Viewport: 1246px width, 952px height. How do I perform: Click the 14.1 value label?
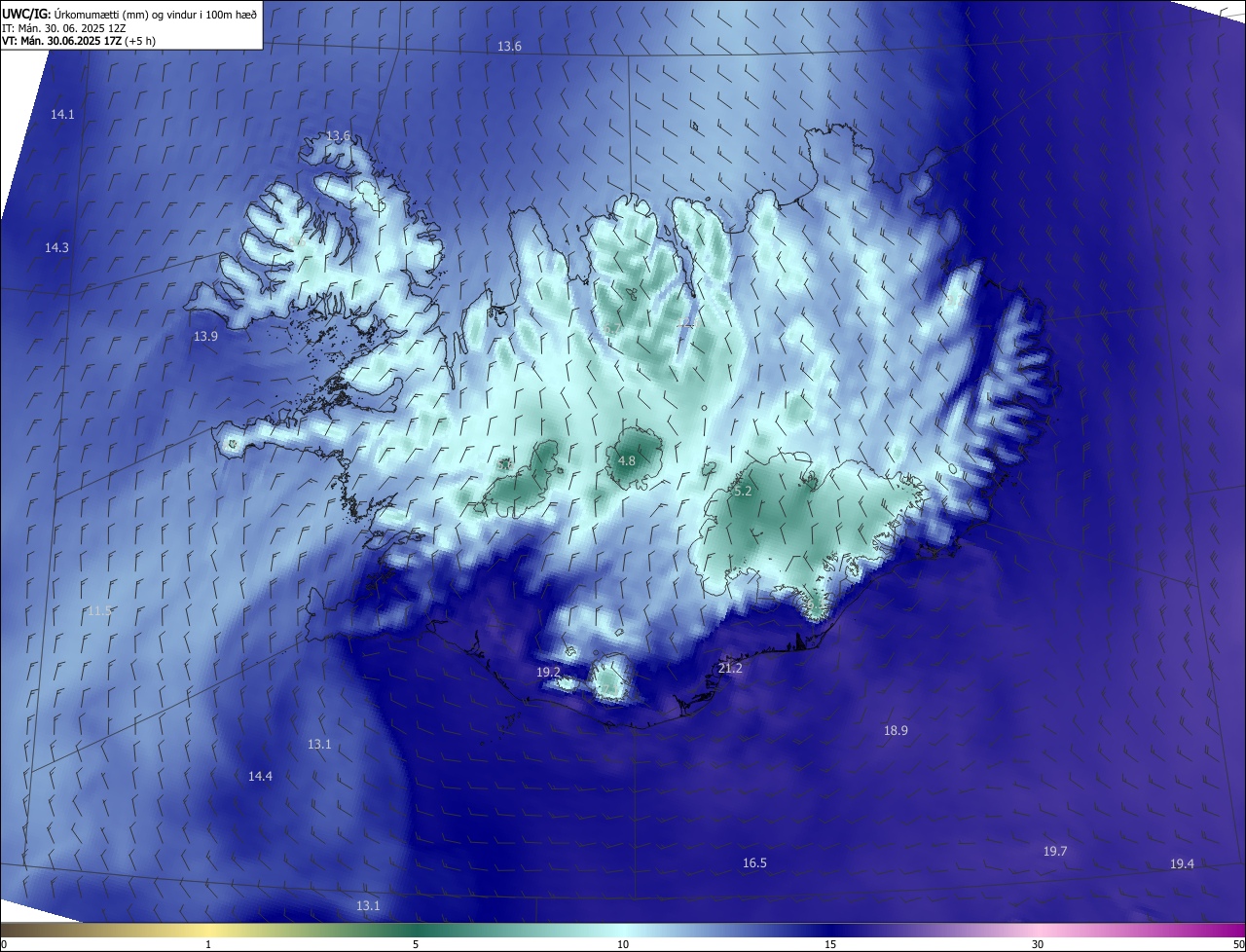pyautogui.click(x=62, y=114)
